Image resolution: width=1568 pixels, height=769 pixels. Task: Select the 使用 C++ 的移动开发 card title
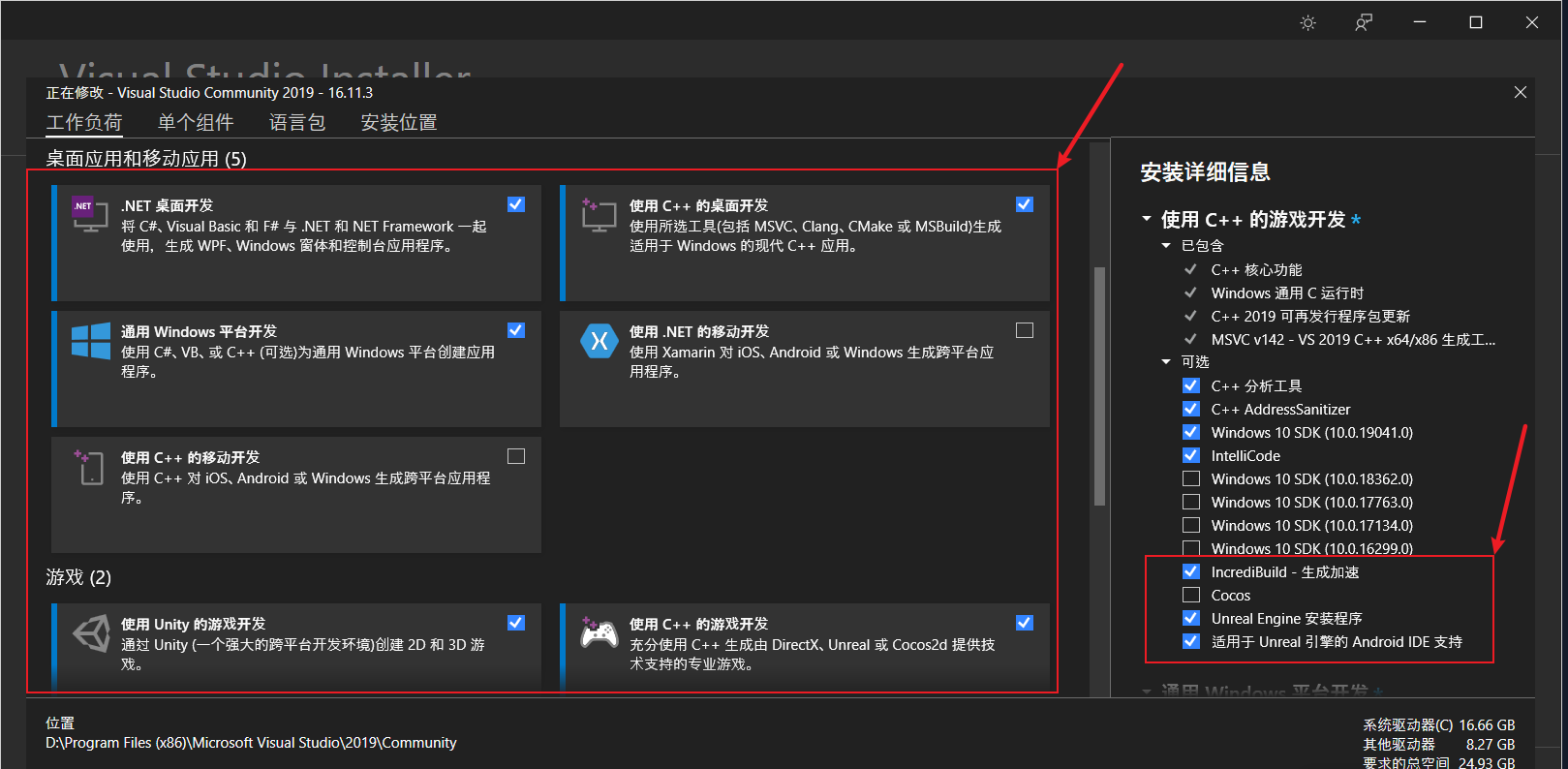[x=190, y=457]
